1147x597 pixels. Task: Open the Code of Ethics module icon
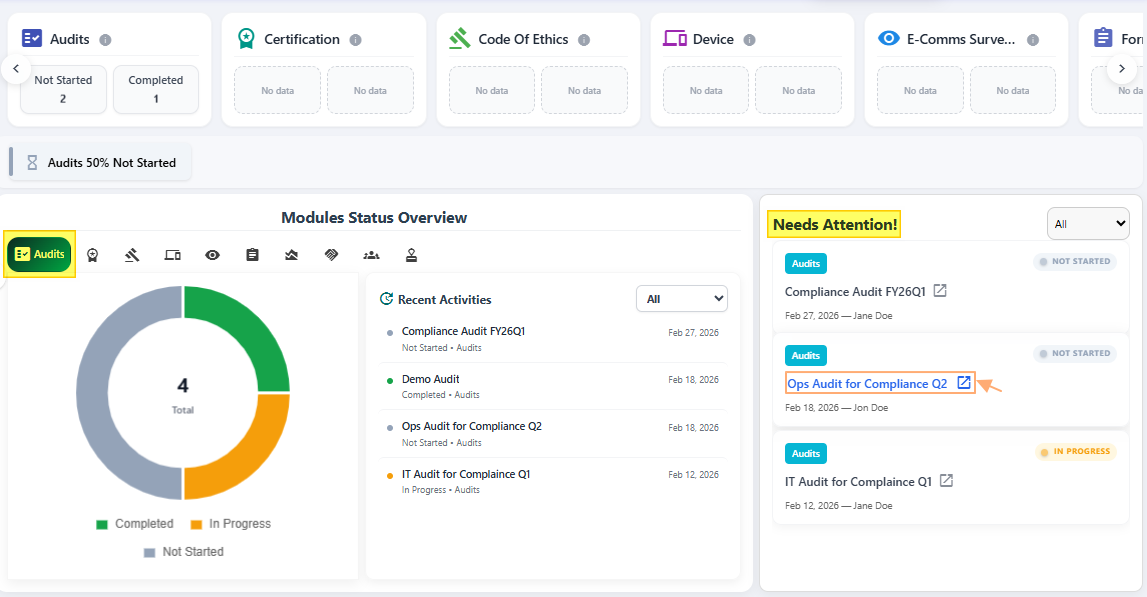point(132,254)
